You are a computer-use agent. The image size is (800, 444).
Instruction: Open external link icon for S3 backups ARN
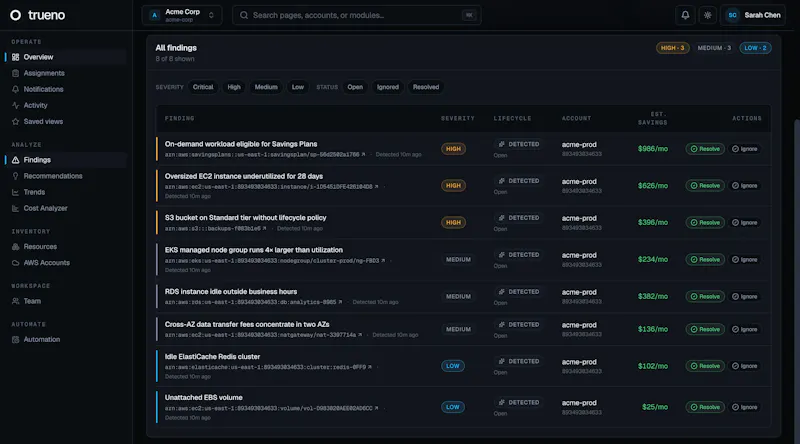point(264,229)
